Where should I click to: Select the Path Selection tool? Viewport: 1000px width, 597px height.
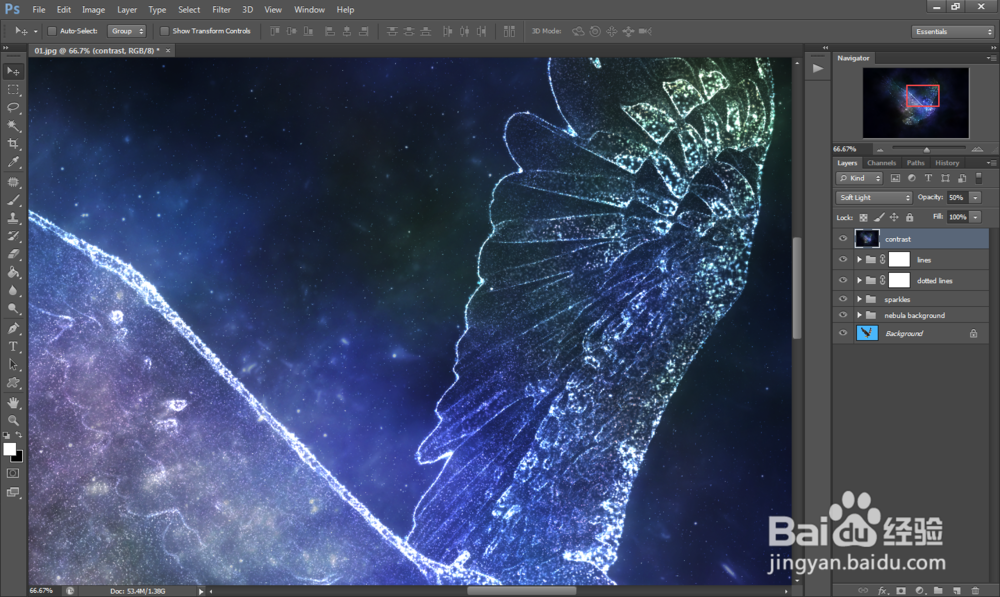13,365
